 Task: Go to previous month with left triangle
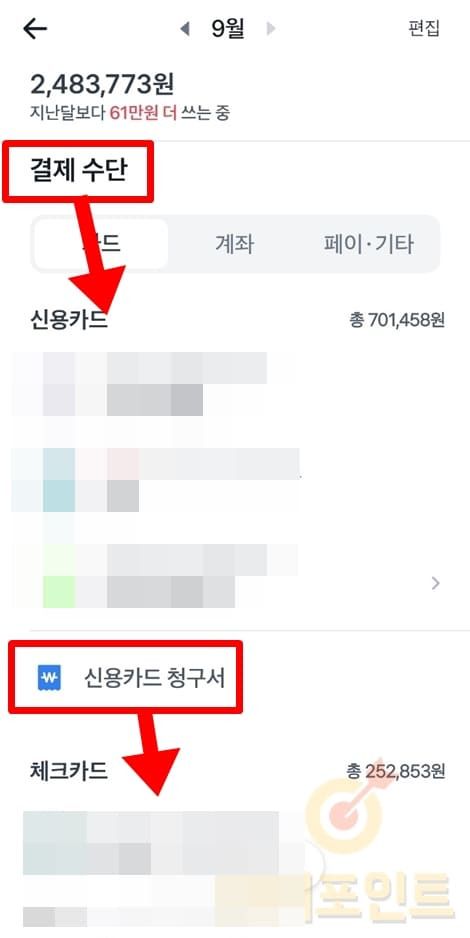[185, 29]
